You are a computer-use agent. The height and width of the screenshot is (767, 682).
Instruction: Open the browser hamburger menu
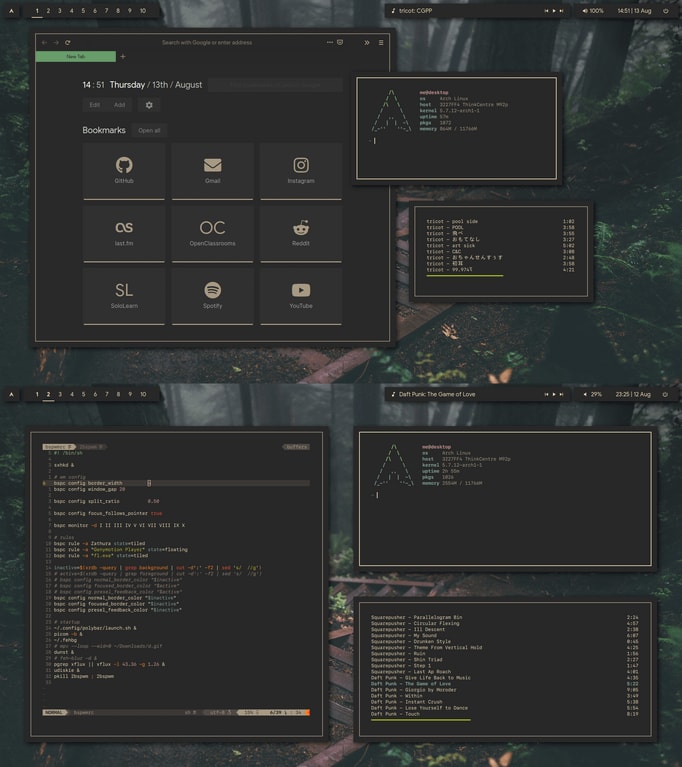tap(381, 43)
